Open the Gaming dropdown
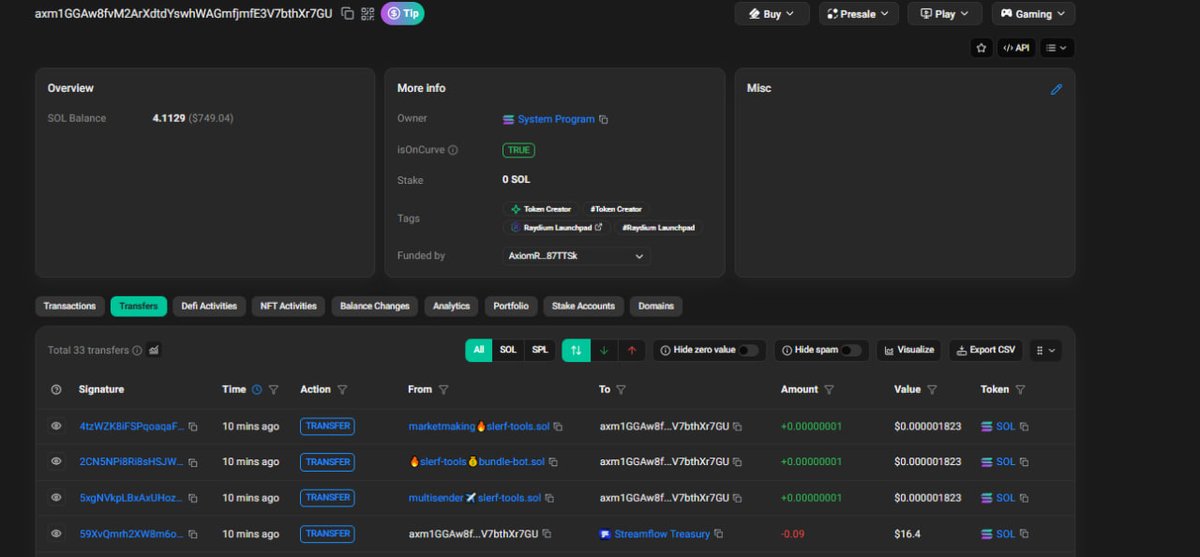 coord(1033,14)
